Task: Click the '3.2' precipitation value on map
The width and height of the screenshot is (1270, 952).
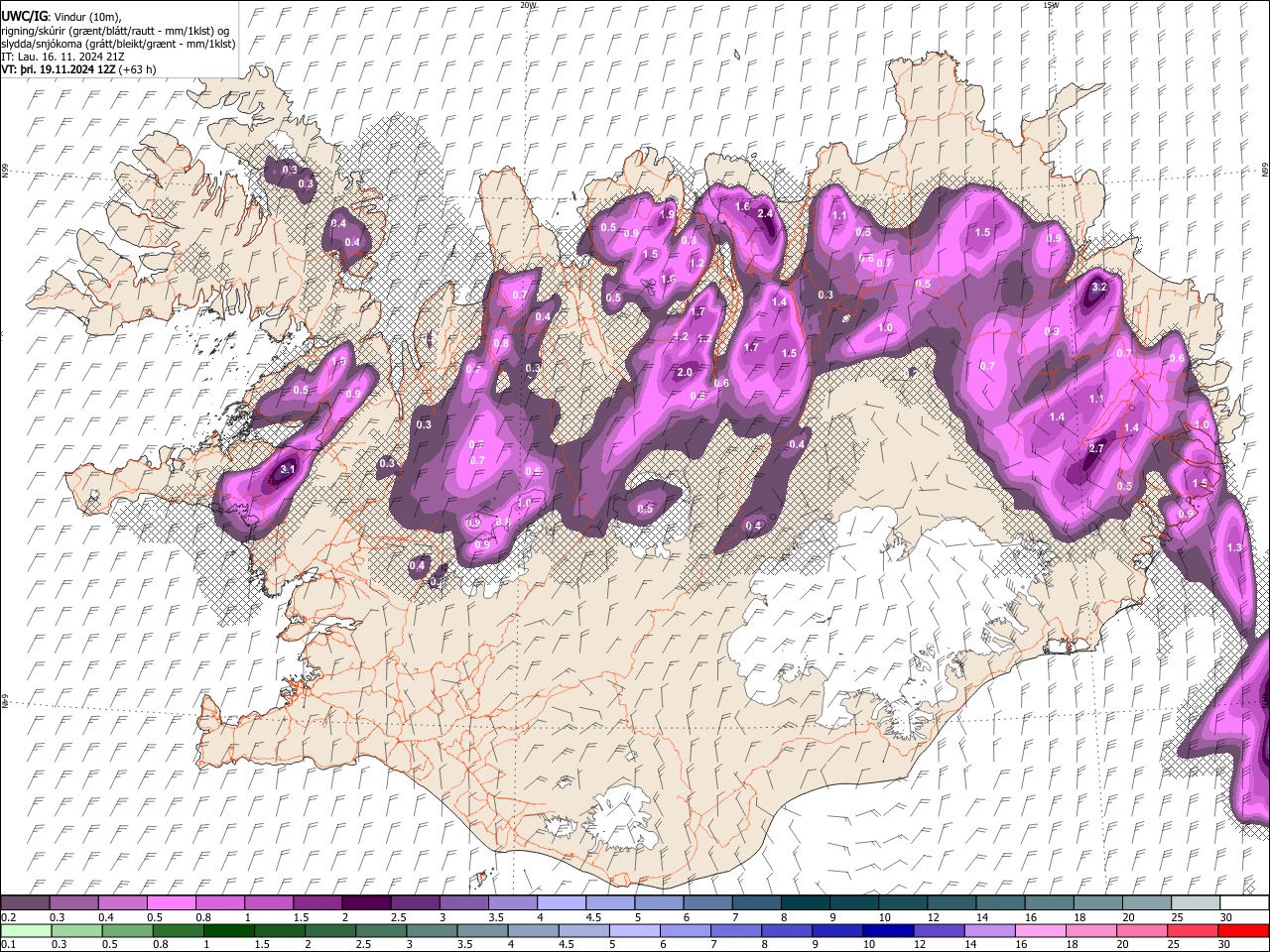Action: click(x=1098, y=287)
